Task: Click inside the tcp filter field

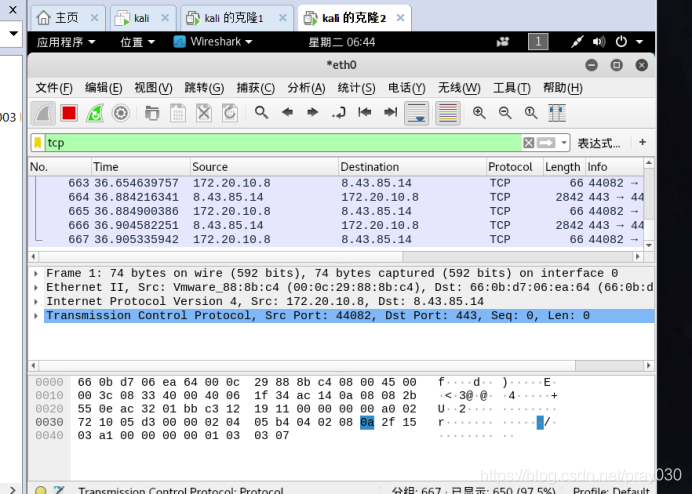Action: 282,143
